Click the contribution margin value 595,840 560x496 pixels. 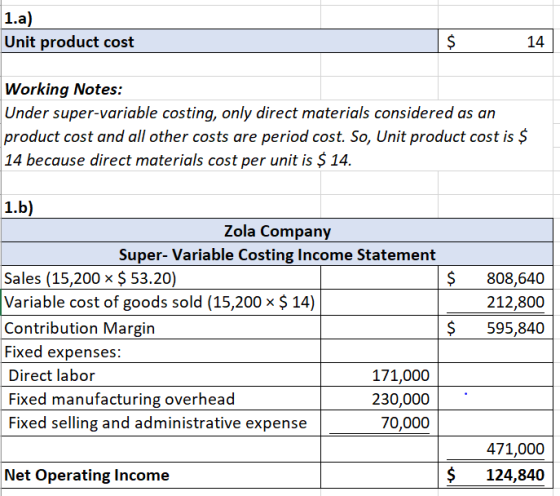click(x=495, y=327)
